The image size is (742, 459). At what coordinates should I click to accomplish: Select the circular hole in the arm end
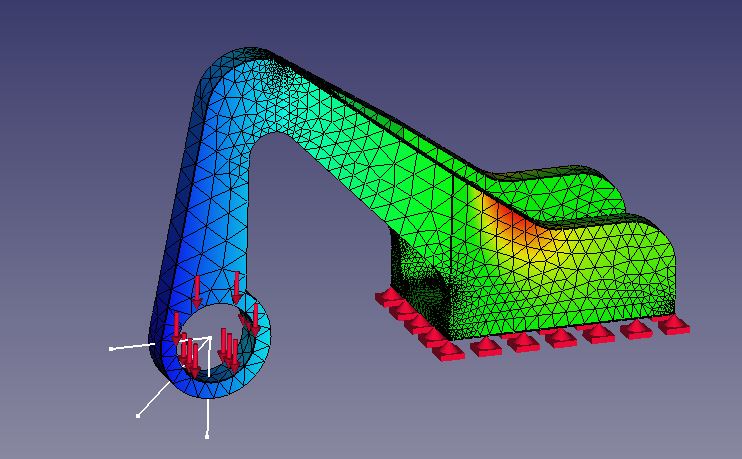coord(215,342)
